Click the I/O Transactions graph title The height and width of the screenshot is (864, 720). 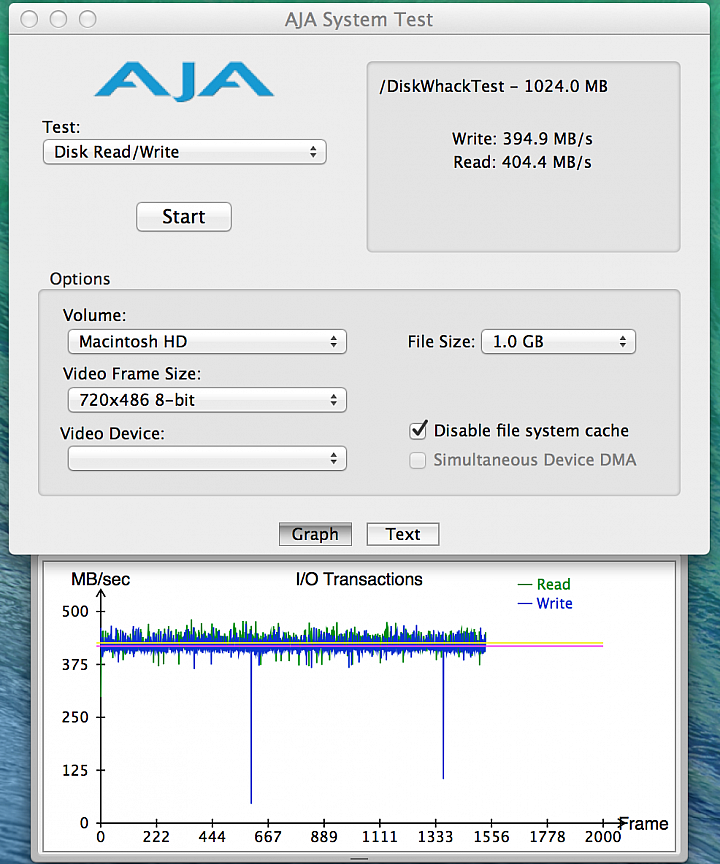(x=359, y=579)
